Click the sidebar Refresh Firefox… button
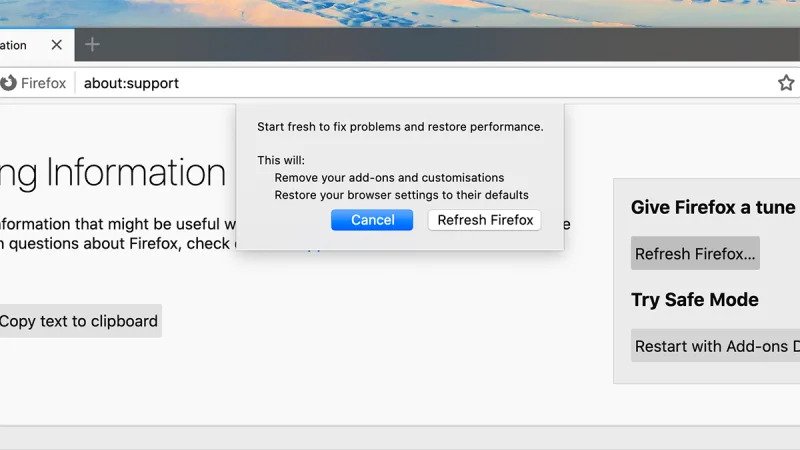Image resolution: width=800 pixels, height=450 pixels. click(x=695, y=253)
